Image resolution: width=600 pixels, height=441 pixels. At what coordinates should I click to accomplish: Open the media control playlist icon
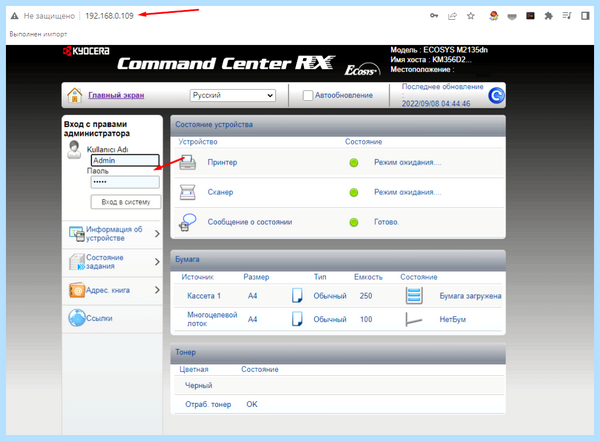[567, 16]
